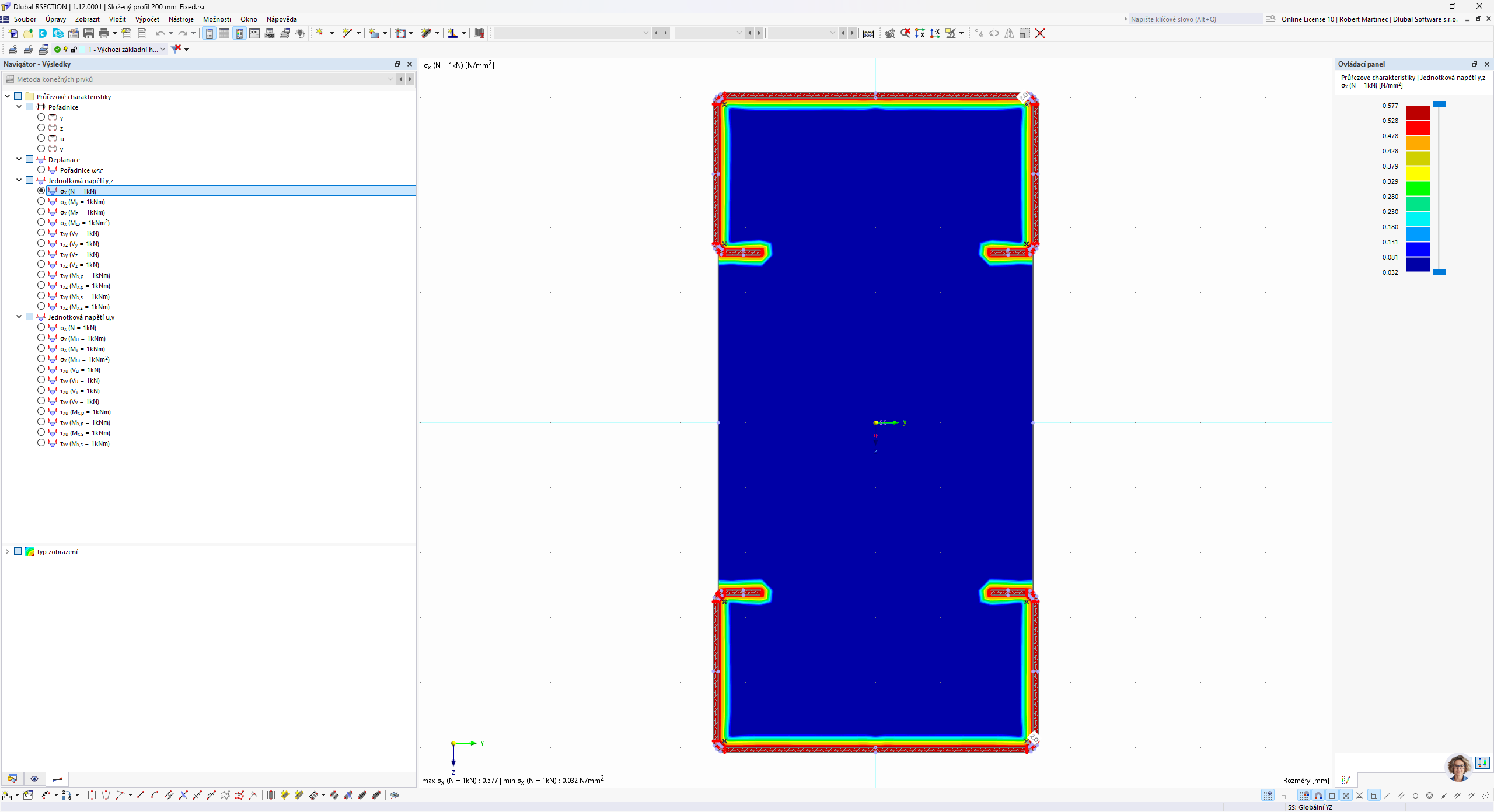Check the Typ zobrazení checkbox
Screen dimensions: 1494x812
point(18,551)
